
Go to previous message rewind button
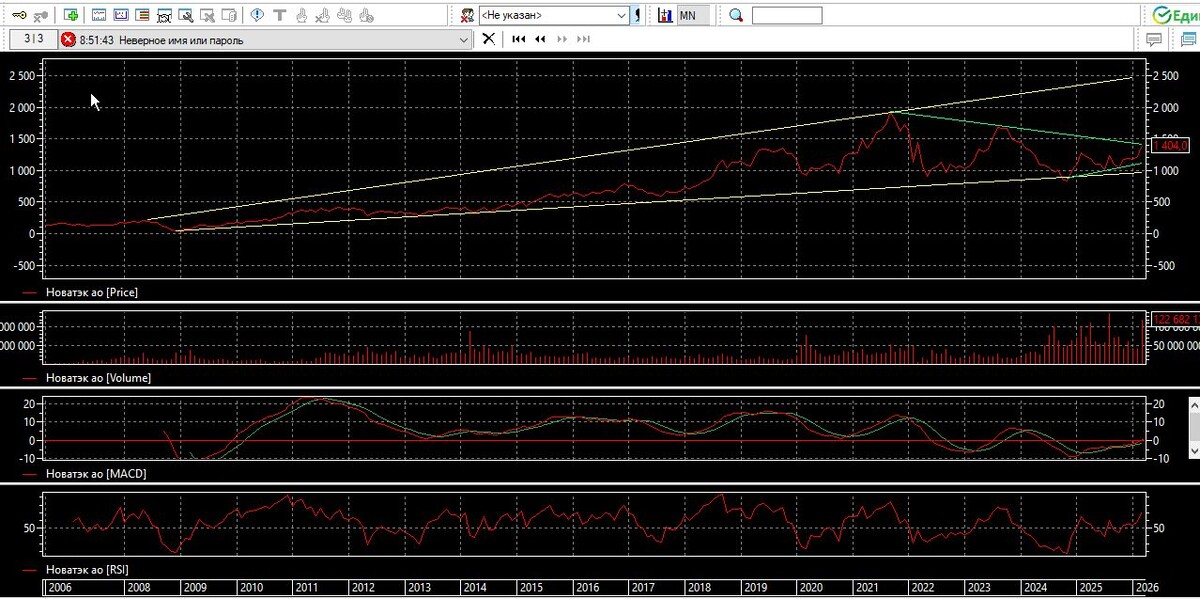[540, 39]
